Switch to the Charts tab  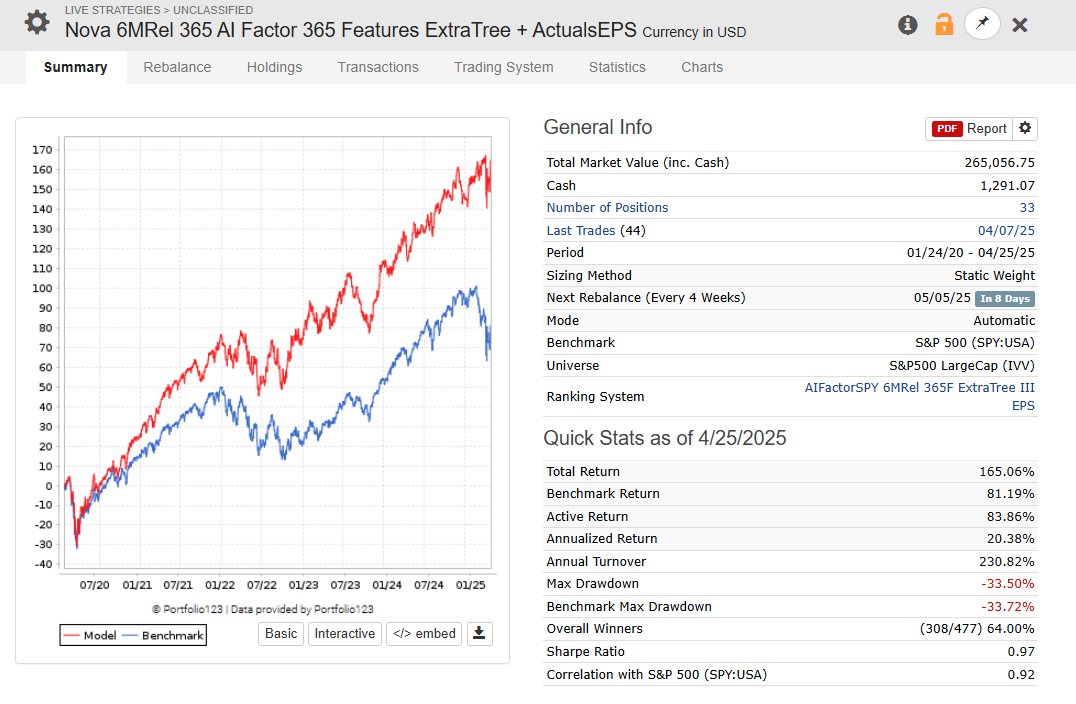pos(702,67)
